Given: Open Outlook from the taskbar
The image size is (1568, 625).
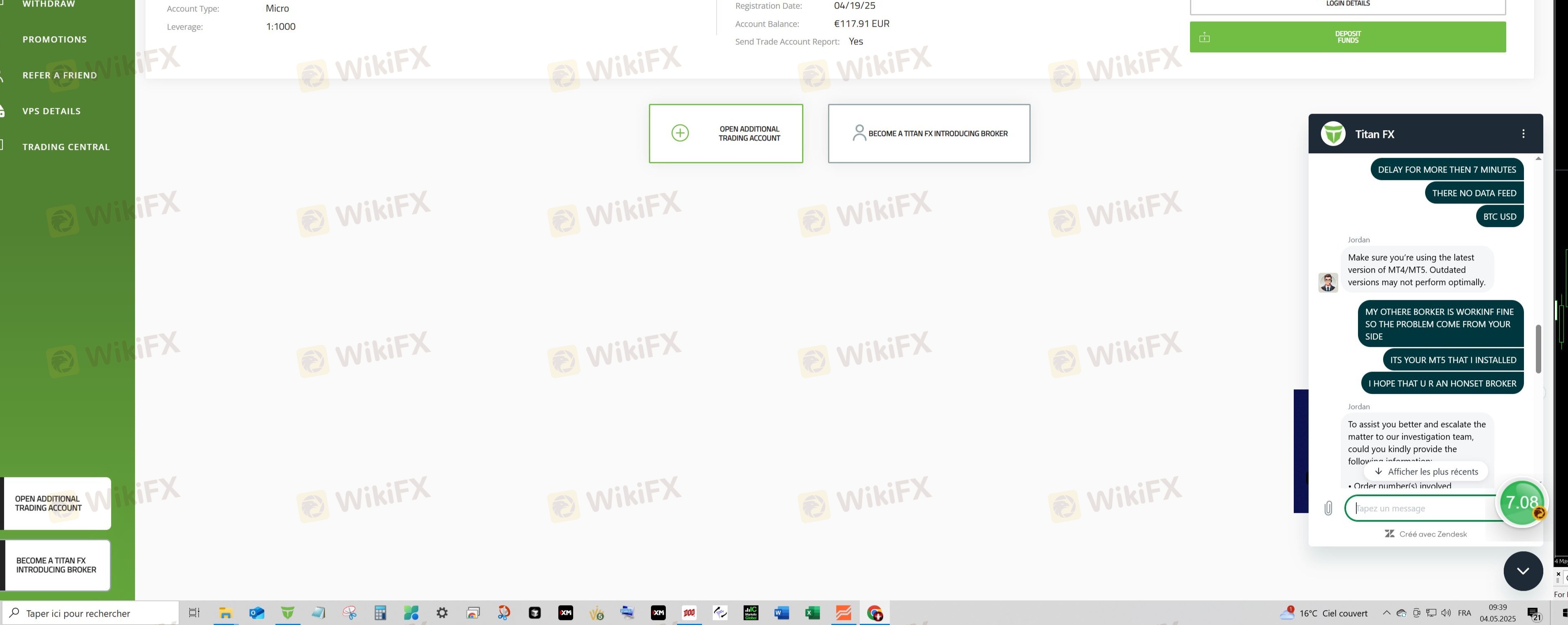Looking at the screenshot, I should point(256,613).
